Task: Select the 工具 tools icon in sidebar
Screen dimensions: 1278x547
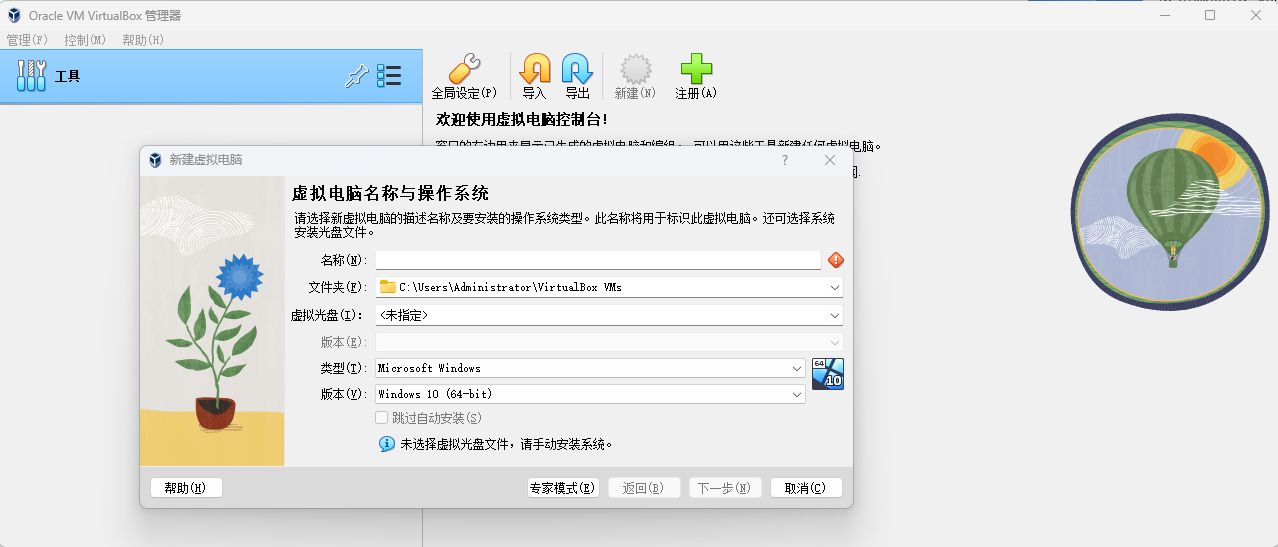Action: coord(32,76)
